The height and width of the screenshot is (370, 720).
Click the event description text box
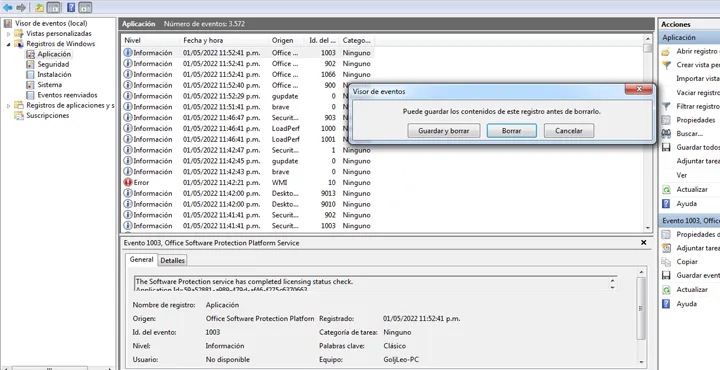(375, 283)
